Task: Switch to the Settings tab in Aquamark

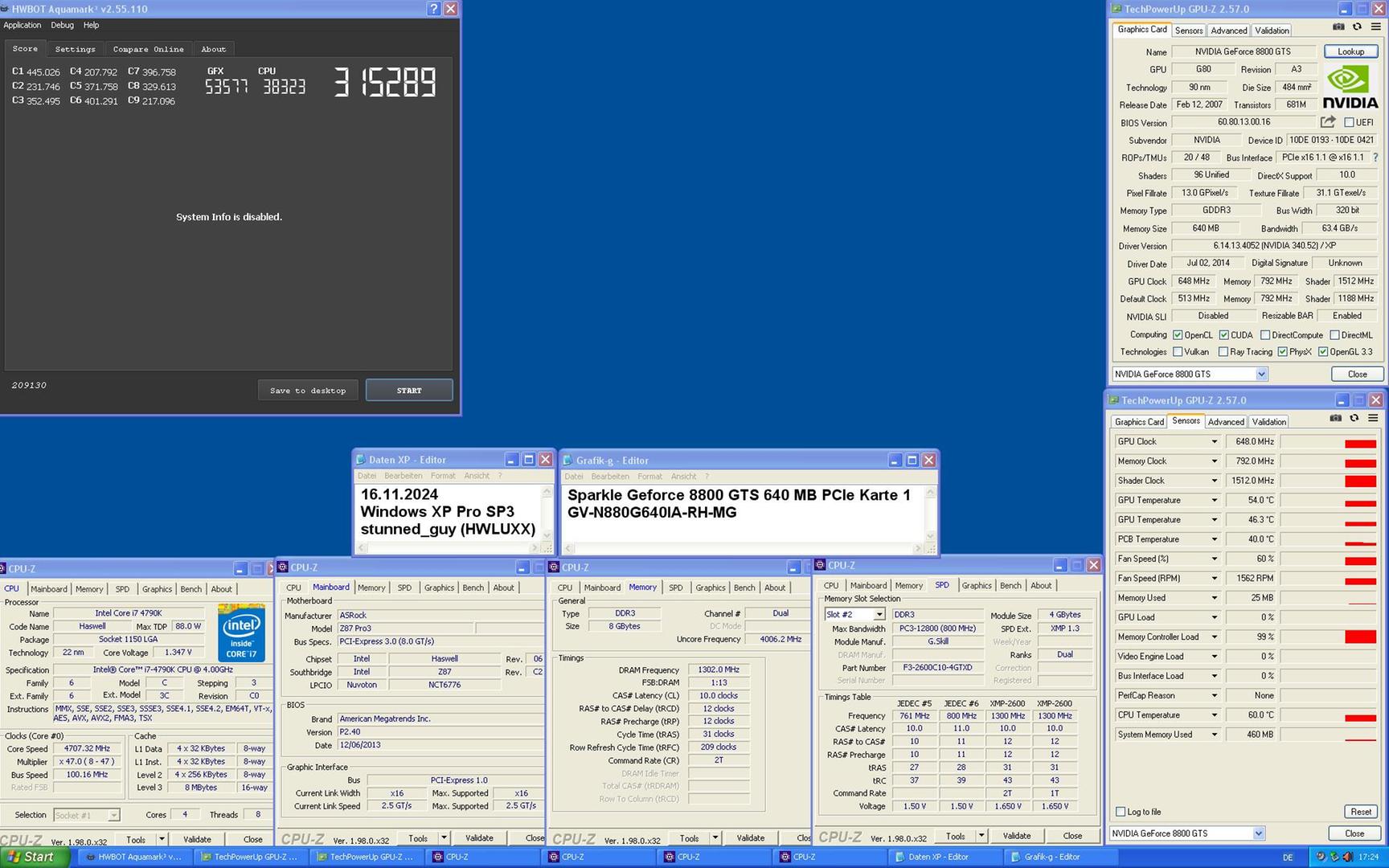Action: [75, 49]
